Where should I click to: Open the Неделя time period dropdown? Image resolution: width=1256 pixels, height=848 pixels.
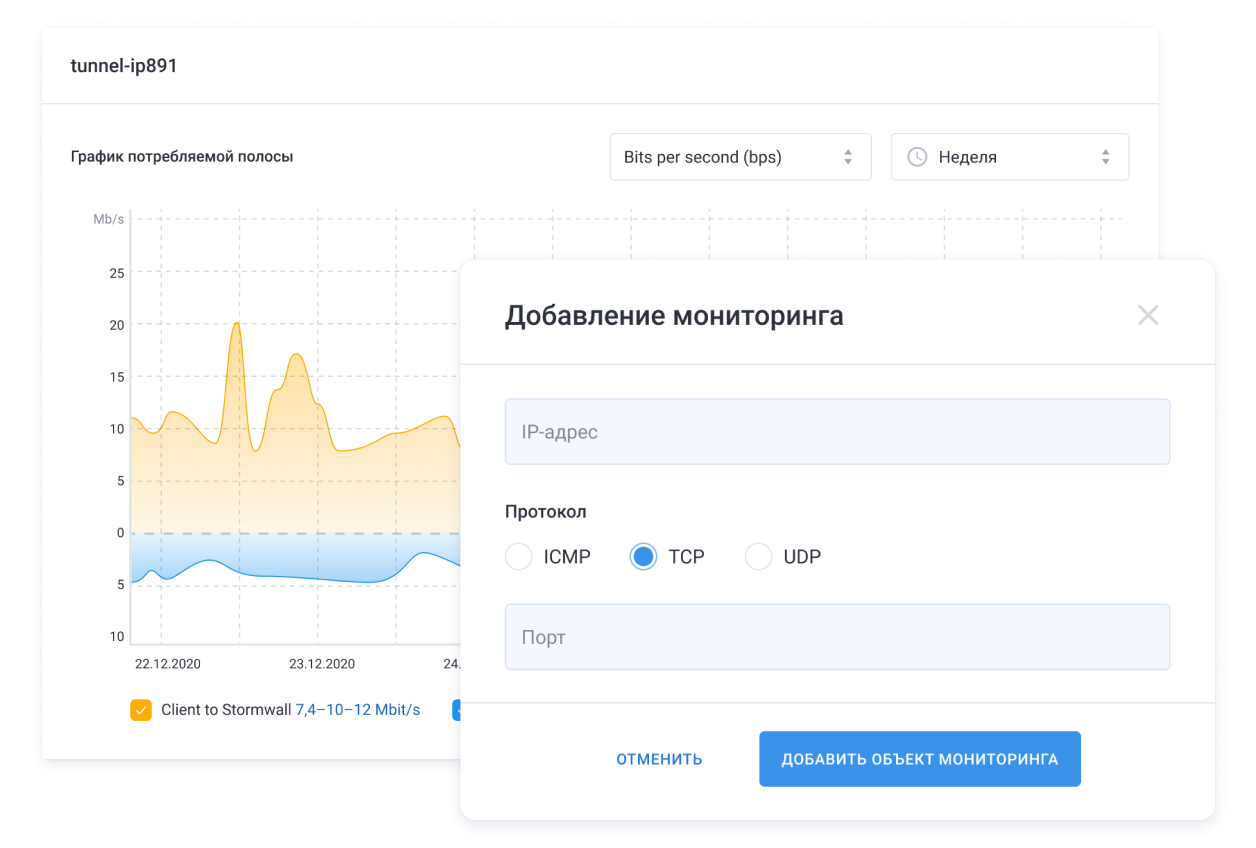[1009, 156]
